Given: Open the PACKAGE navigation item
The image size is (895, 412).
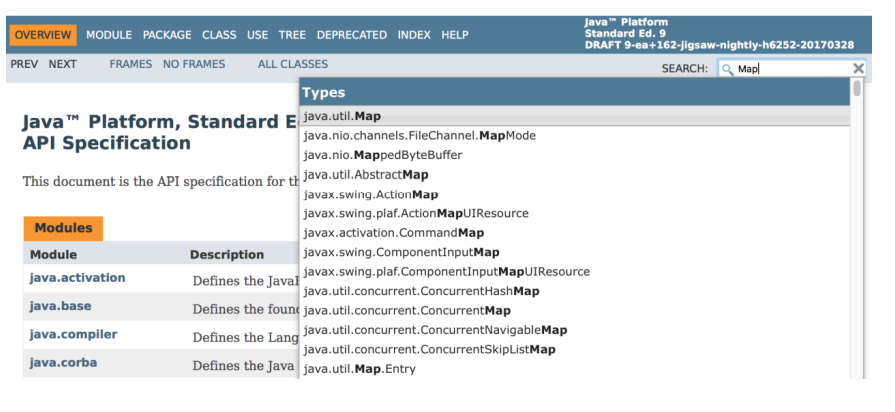Looking at the screenshot, I should coord(167,35).
